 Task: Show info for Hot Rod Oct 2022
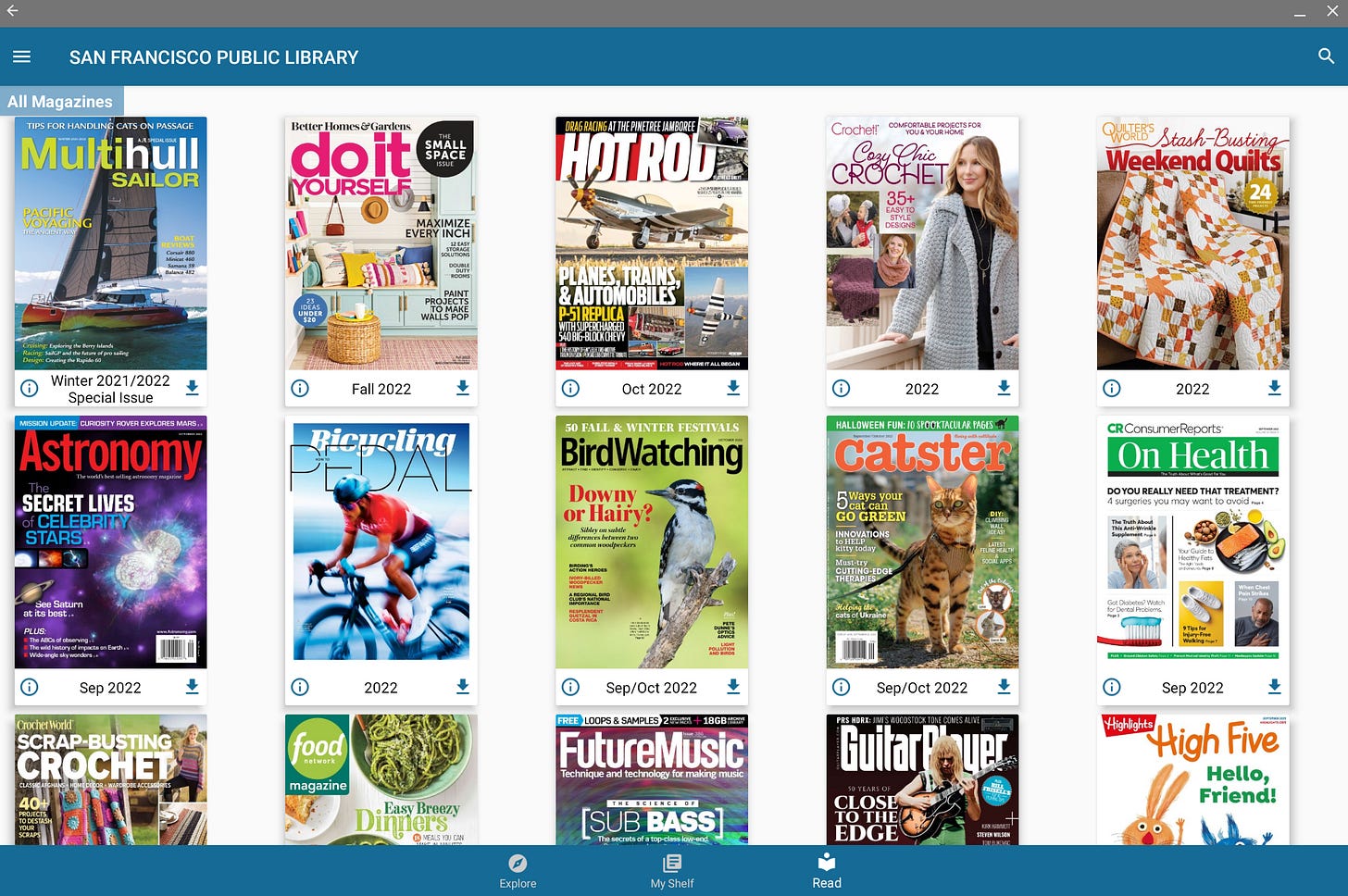(570, 389)
